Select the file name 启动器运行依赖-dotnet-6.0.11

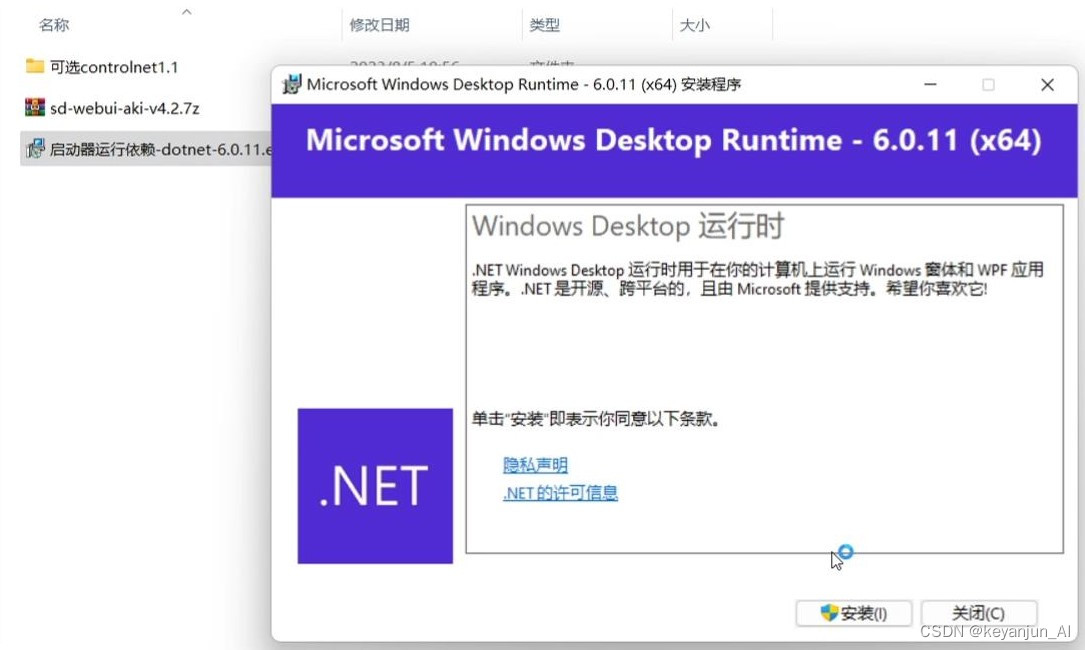[x=161, y=149]
